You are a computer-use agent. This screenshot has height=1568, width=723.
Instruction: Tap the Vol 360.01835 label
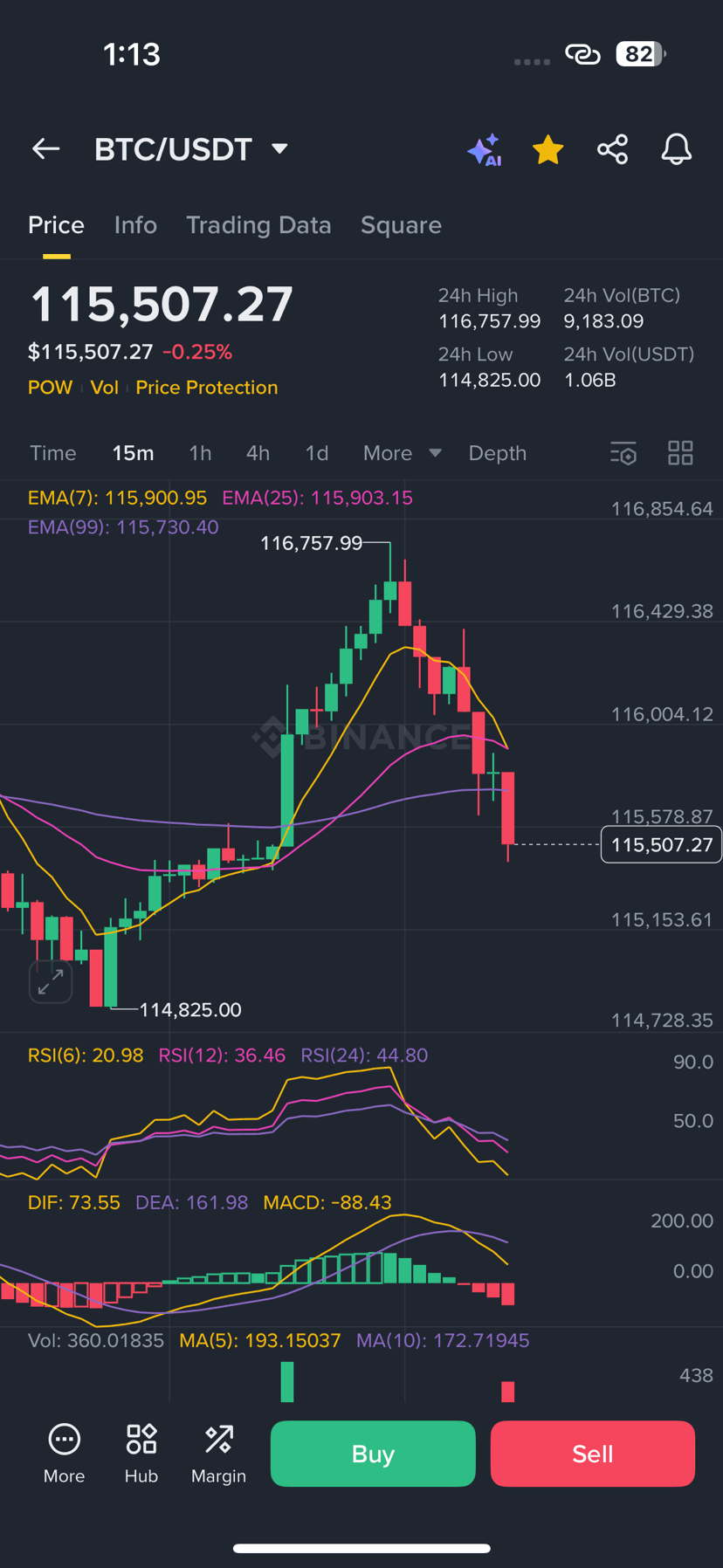[x=96, y=1341]
